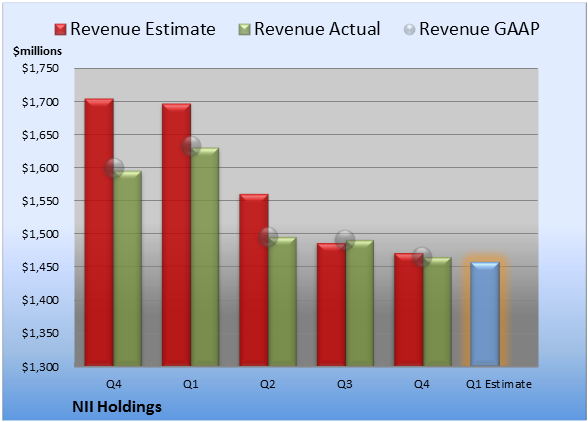Screen dimensions: 588x422
Task: Click the GAAP marker on Q2 bars
Action: click(268, 237)
